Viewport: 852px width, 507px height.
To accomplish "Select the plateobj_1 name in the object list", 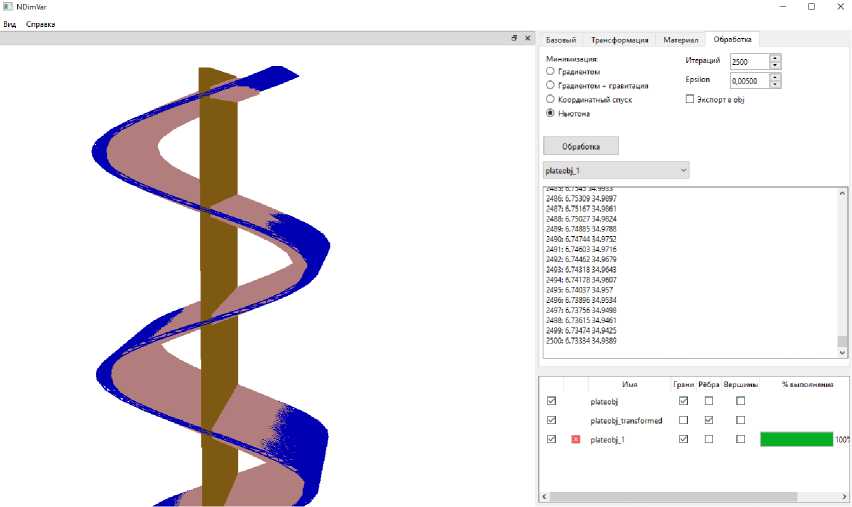I will [x=607, y=440].
